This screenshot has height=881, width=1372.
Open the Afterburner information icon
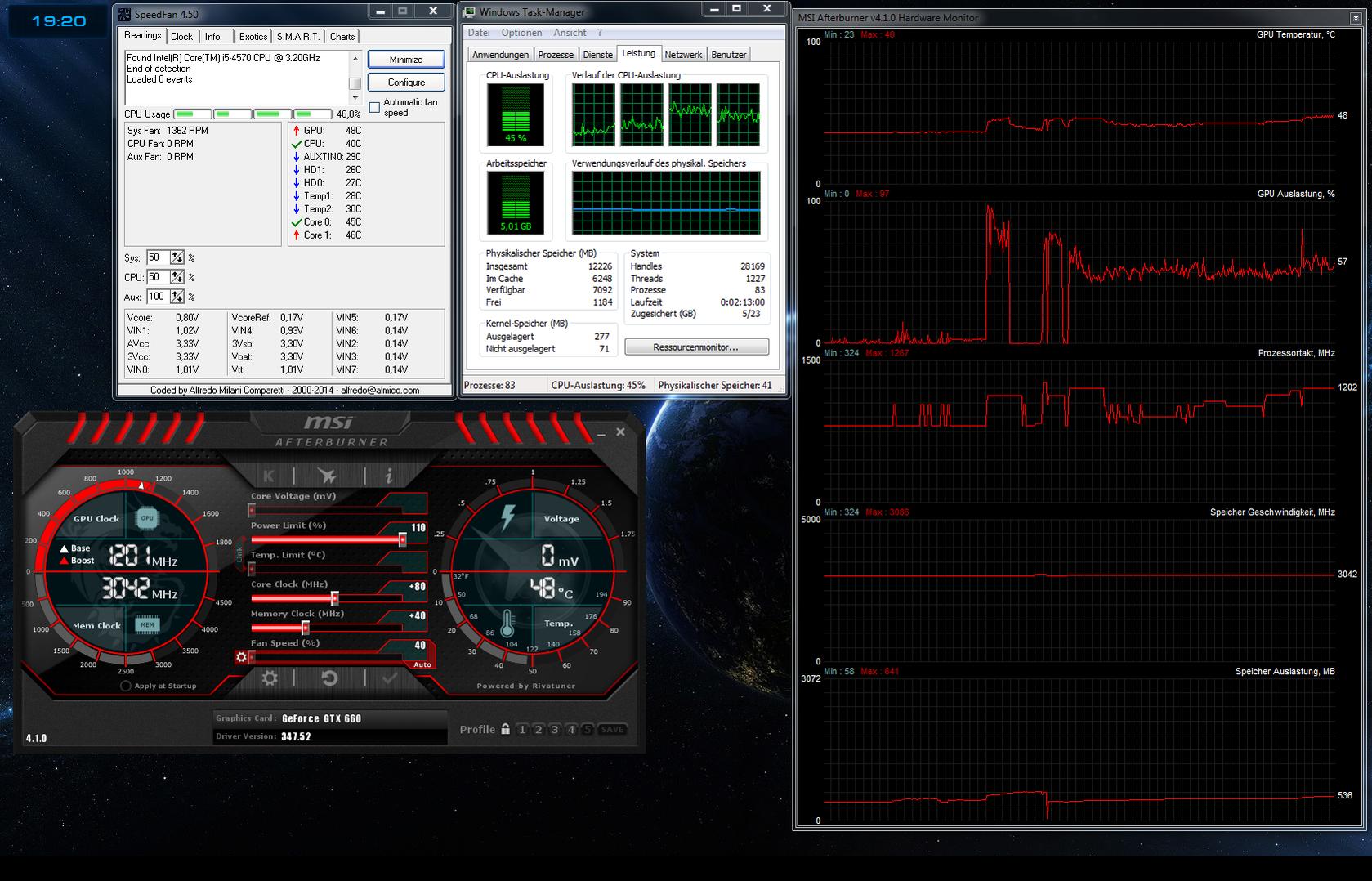389,476
